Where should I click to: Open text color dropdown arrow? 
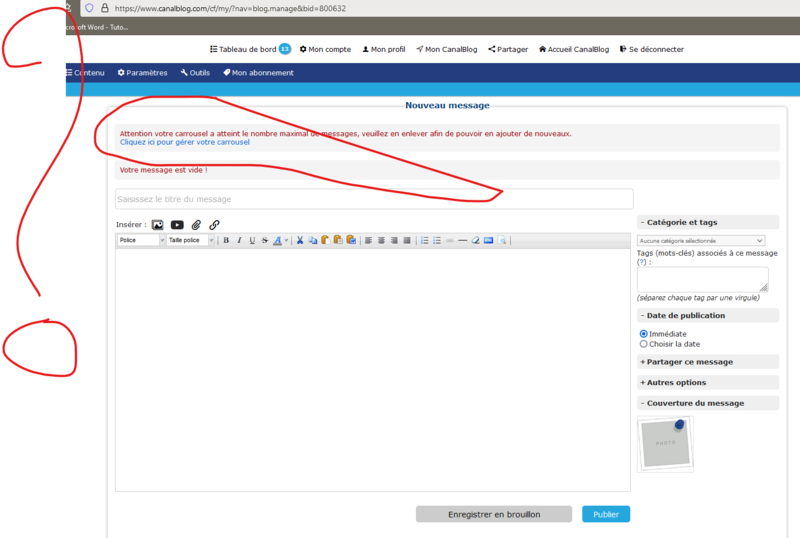[286, 240]
